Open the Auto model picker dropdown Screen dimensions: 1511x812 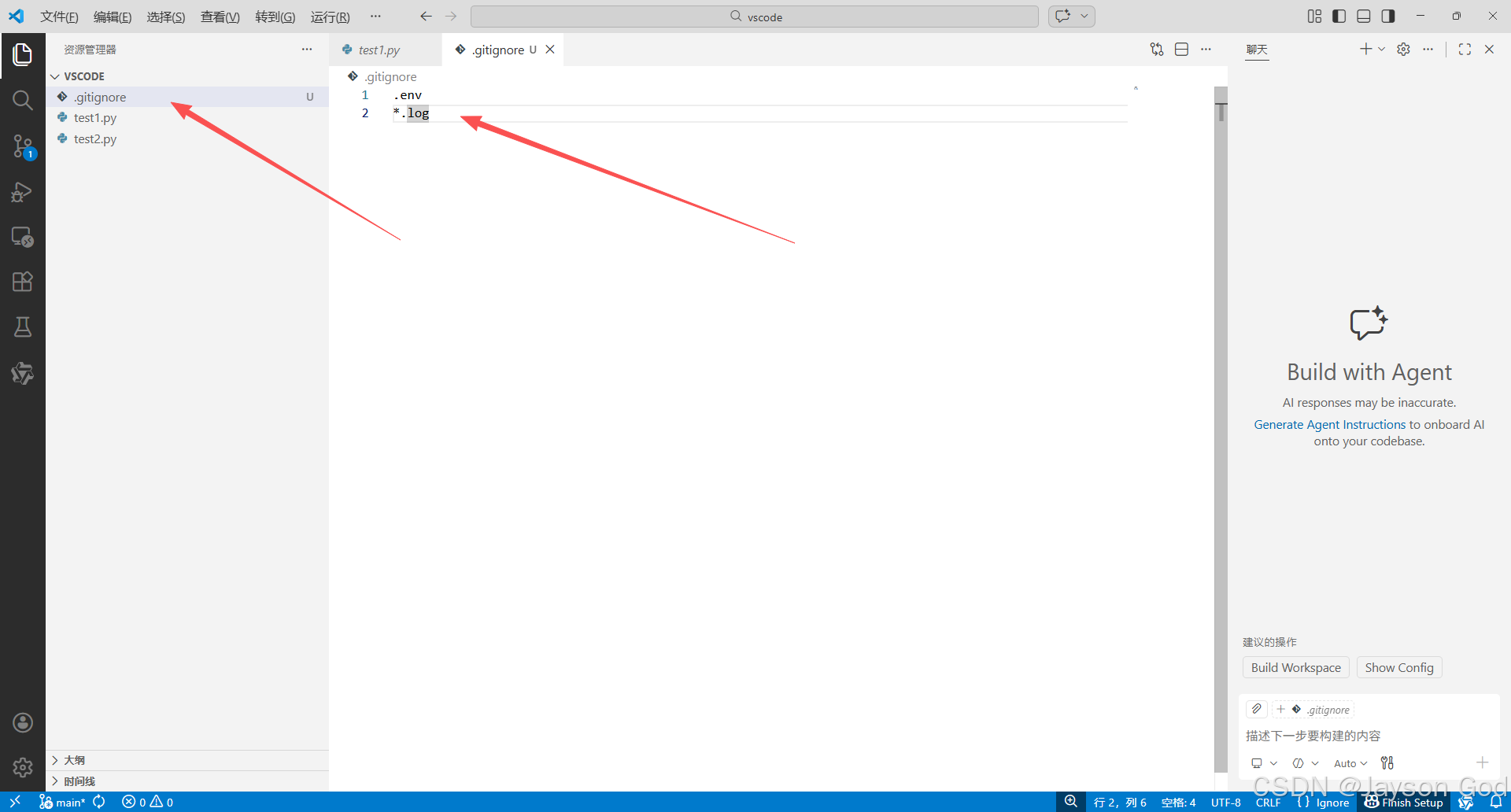pos(1350,763)
